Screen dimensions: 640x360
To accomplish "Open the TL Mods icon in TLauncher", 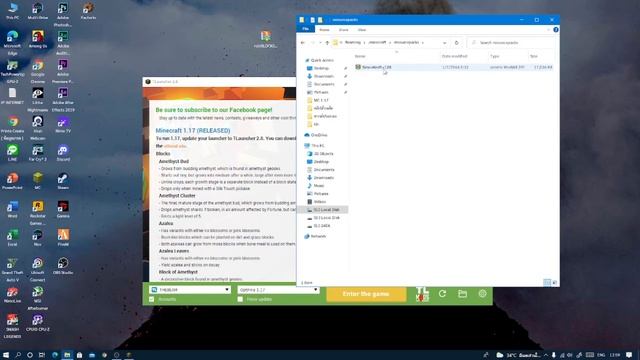I will 422,294.
